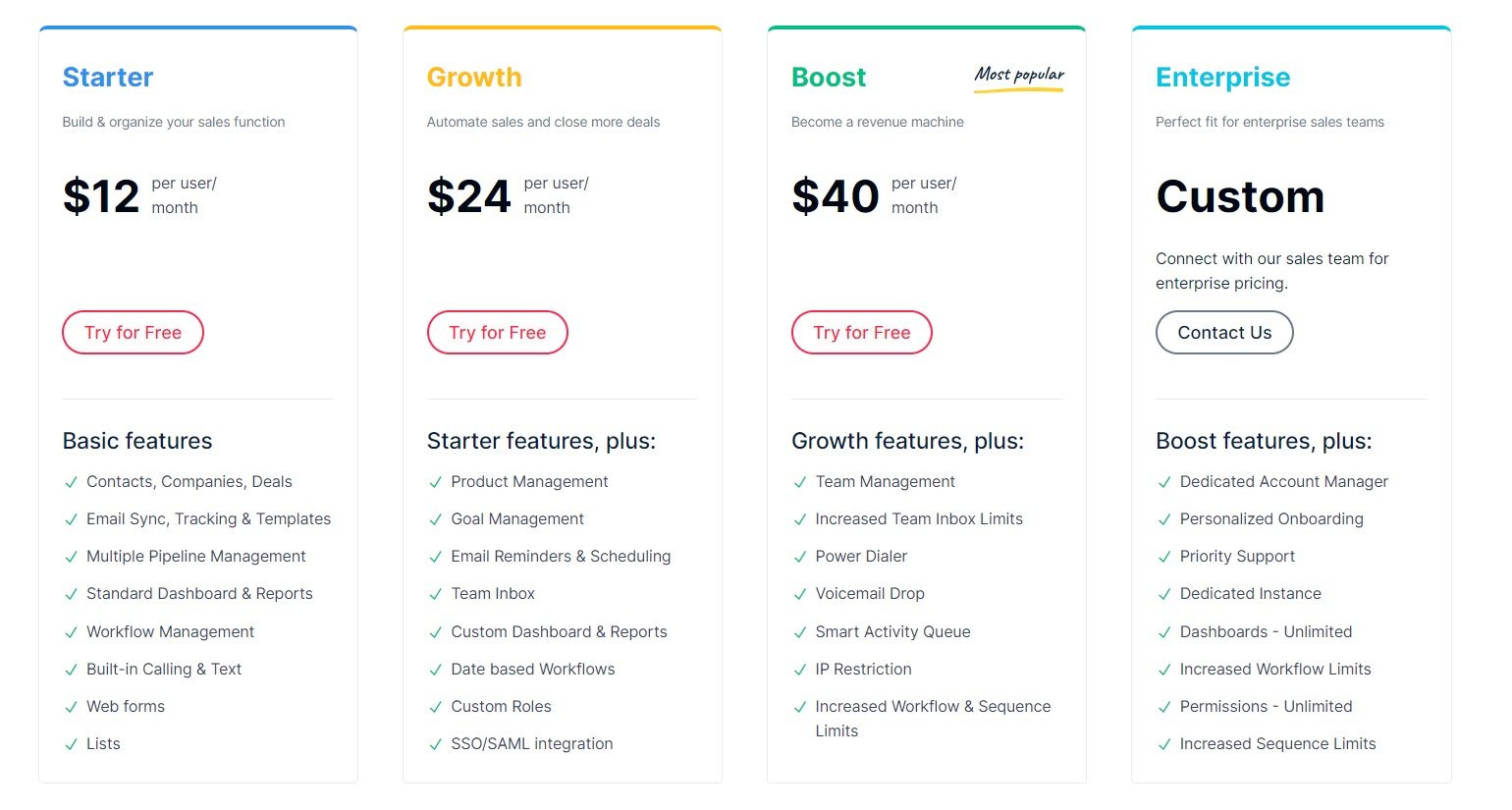This screenshot has height=810, width=1512.
Task: Click the checkmark beside Team Management
Action: click(x=799, y=482)
